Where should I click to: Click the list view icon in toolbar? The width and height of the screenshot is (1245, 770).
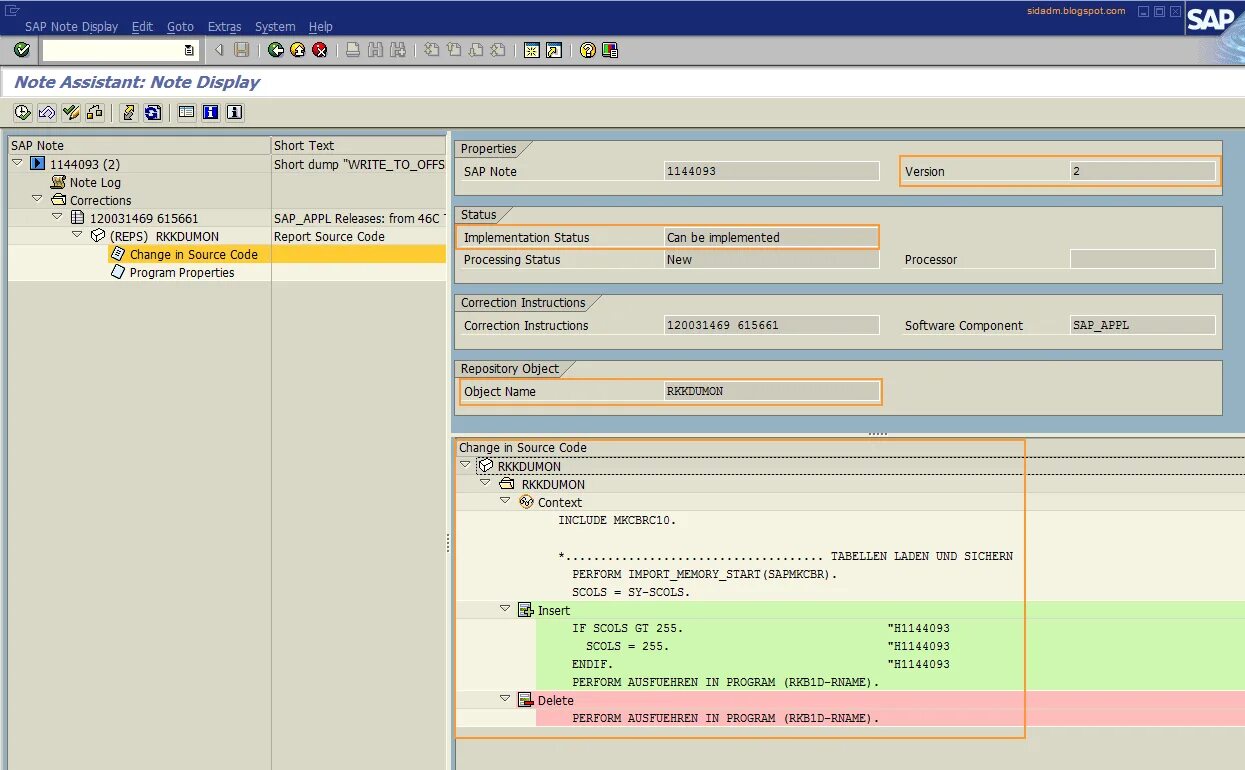coord(186,113)
